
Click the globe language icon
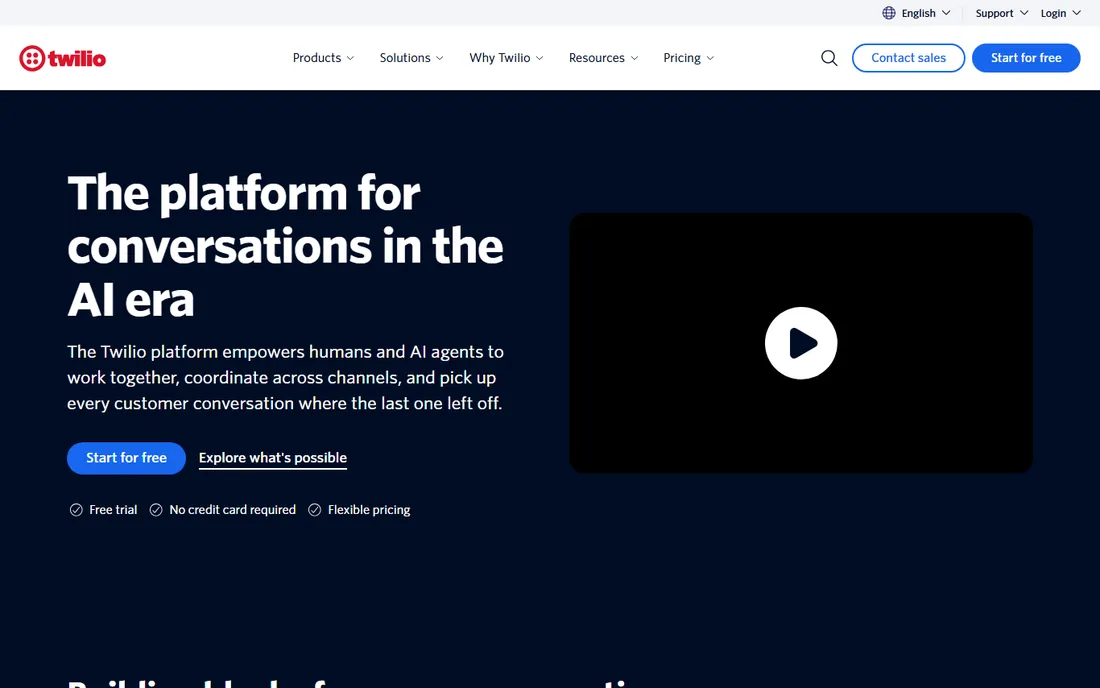889,13
